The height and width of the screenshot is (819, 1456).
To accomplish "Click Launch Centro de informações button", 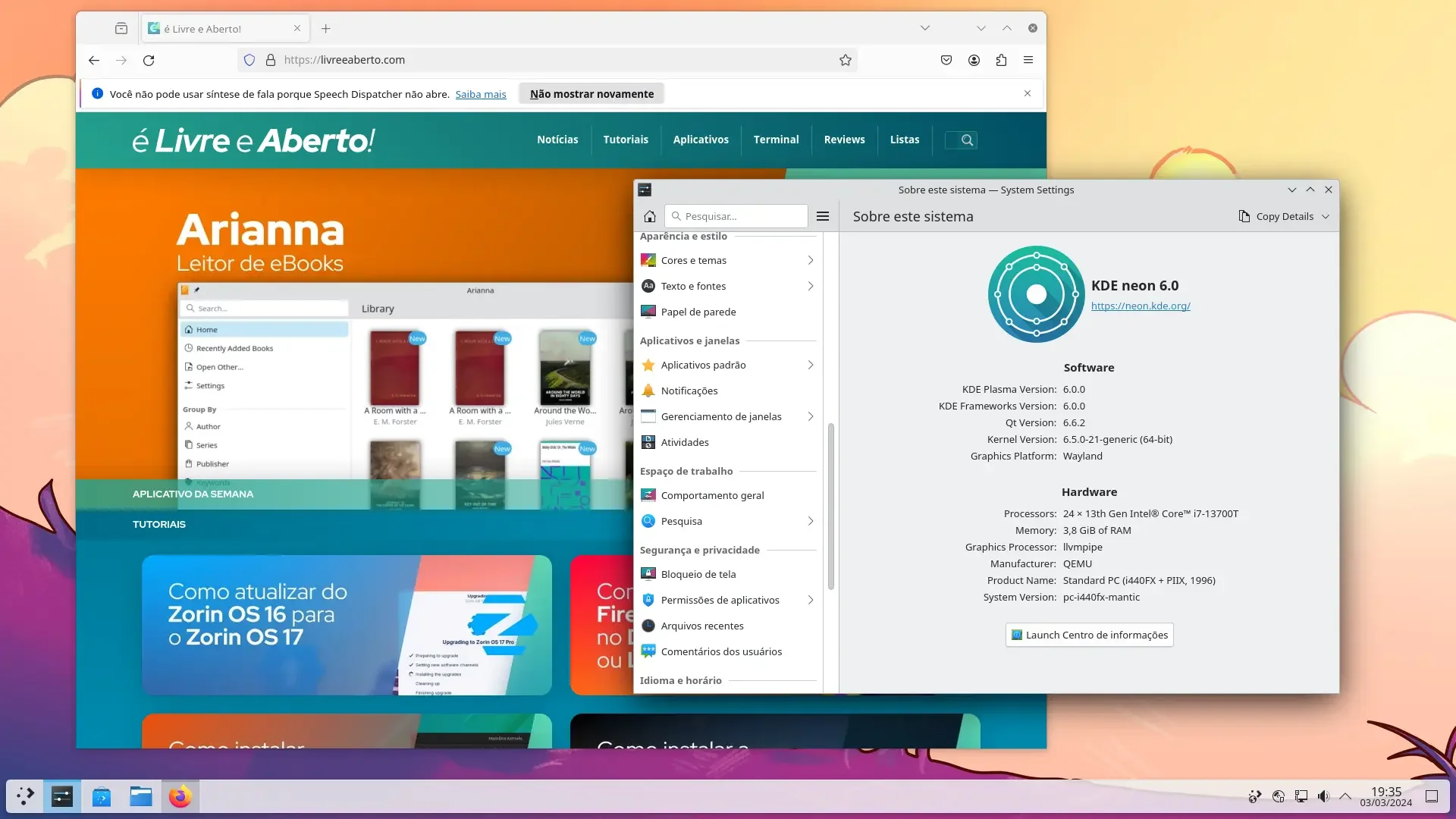I will [x=1089, y=635].
